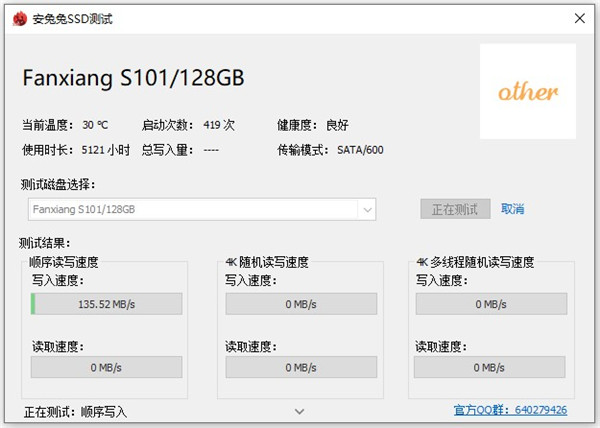
Task: Click 取消 to cancel the test
Action: pos(513,209)
